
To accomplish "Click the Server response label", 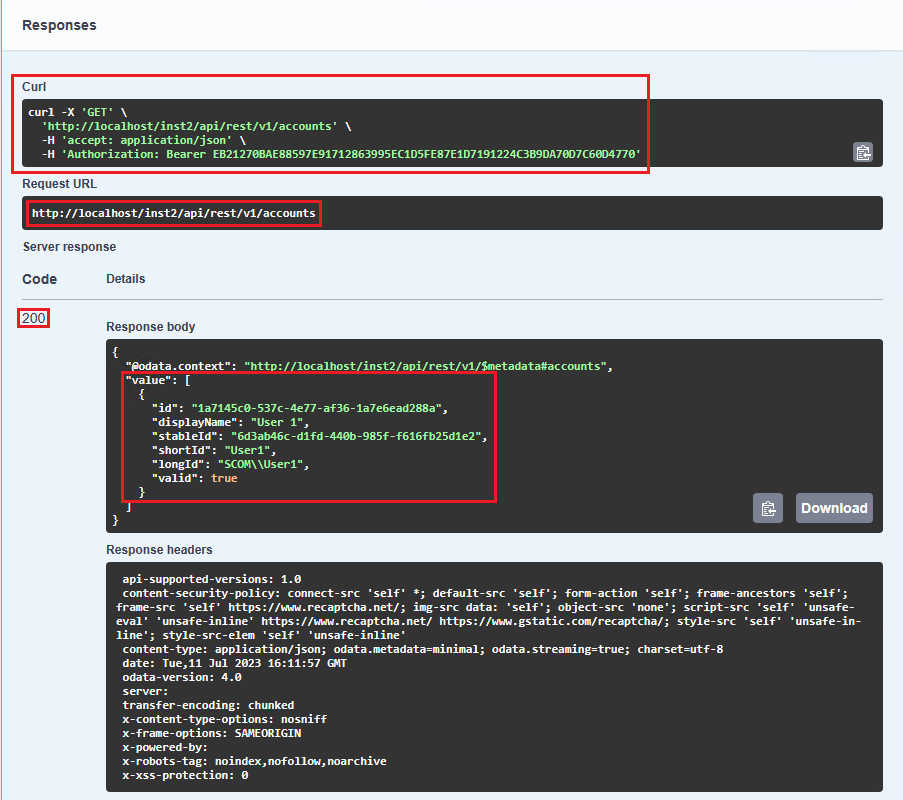I will coord(69,247).
